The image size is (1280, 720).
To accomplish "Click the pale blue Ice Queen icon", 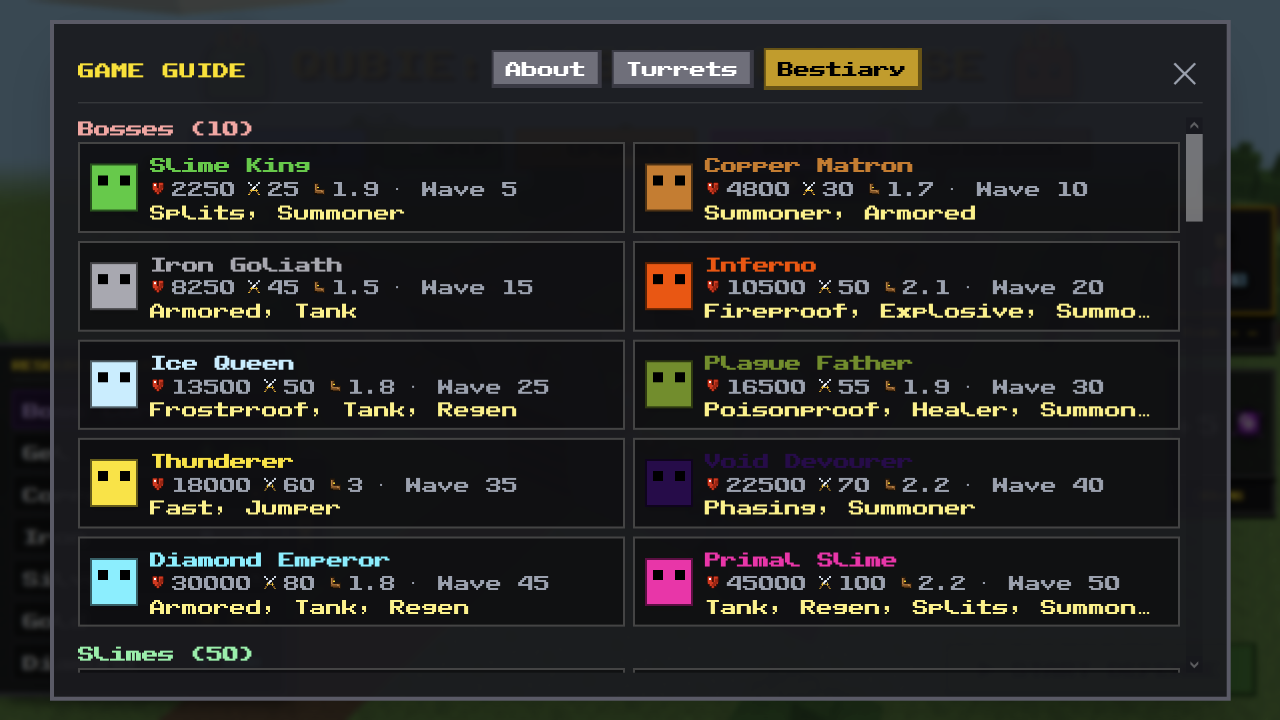I will tap(114, 385).
